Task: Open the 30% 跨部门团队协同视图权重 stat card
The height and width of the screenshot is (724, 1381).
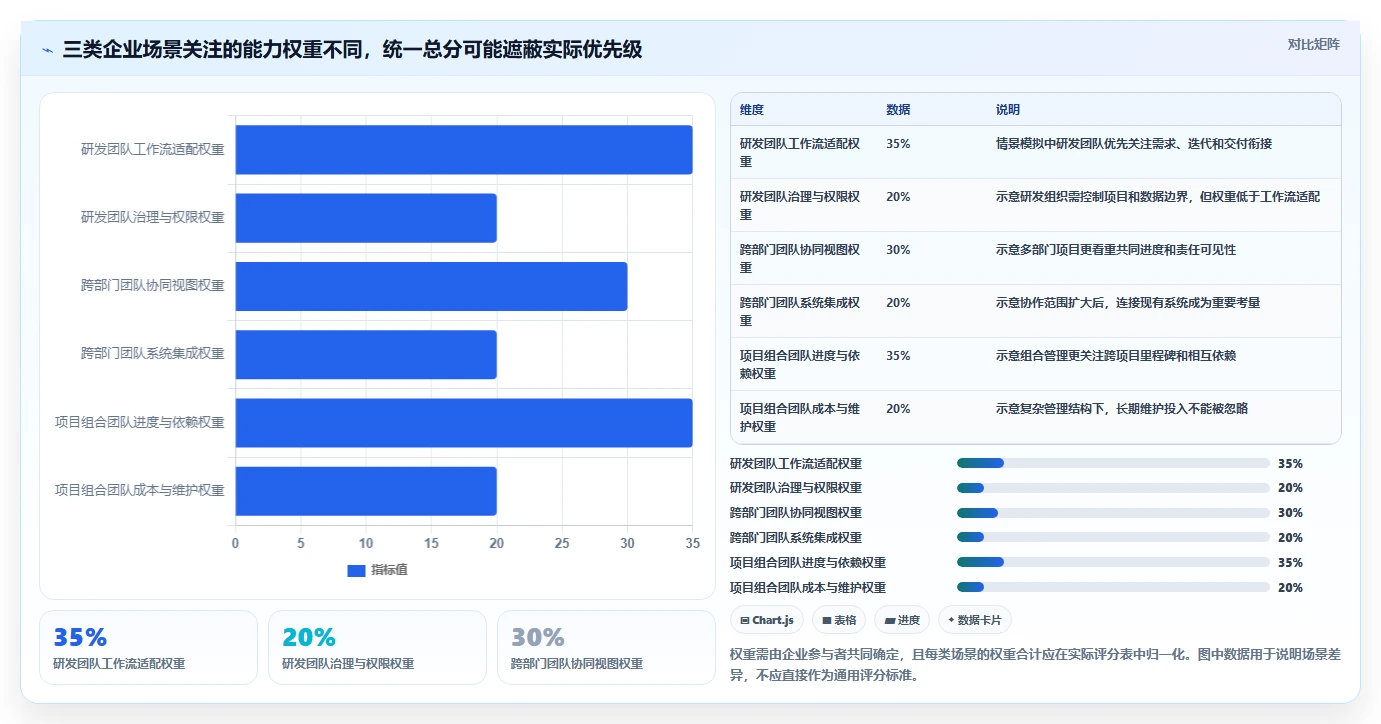Action: pyautogui.click(x=606, y=647)
